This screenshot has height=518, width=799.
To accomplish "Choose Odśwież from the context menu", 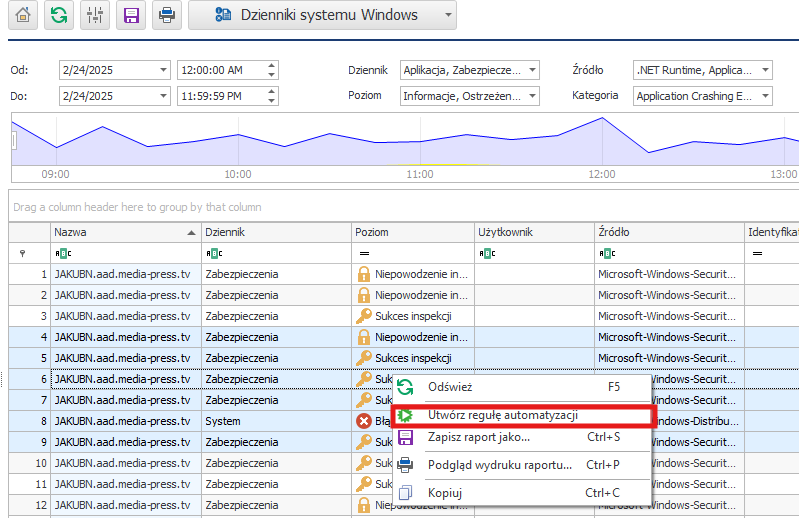I will [x=522, y=387].
